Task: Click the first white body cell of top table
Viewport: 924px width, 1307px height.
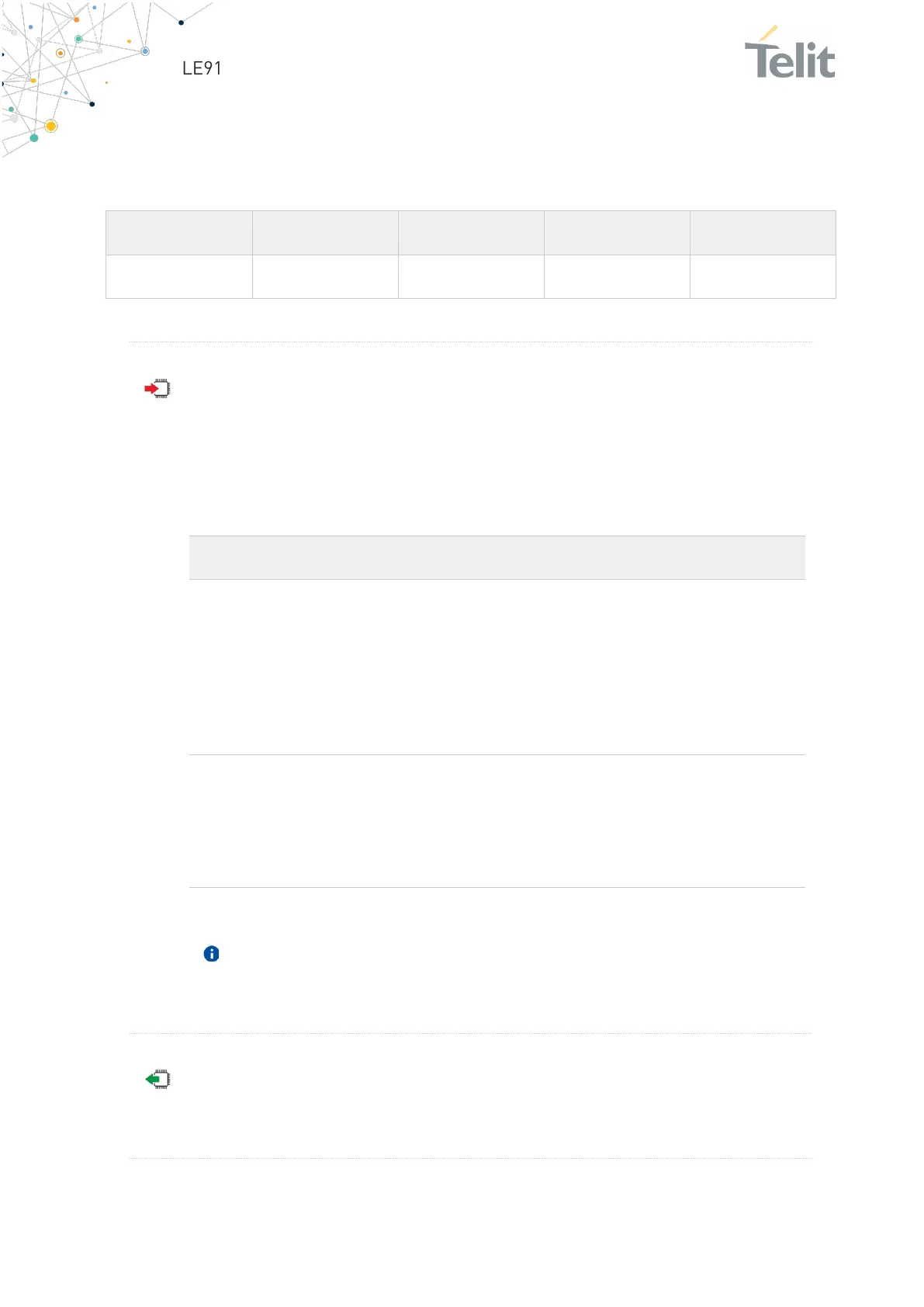Action: tap(179, 276)
